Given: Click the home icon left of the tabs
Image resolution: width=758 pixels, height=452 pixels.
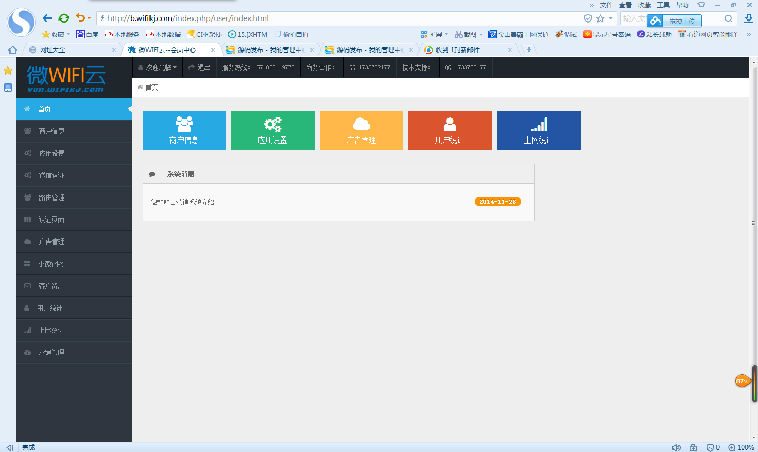Looking at the screenshot, I should tap(13, 50).
